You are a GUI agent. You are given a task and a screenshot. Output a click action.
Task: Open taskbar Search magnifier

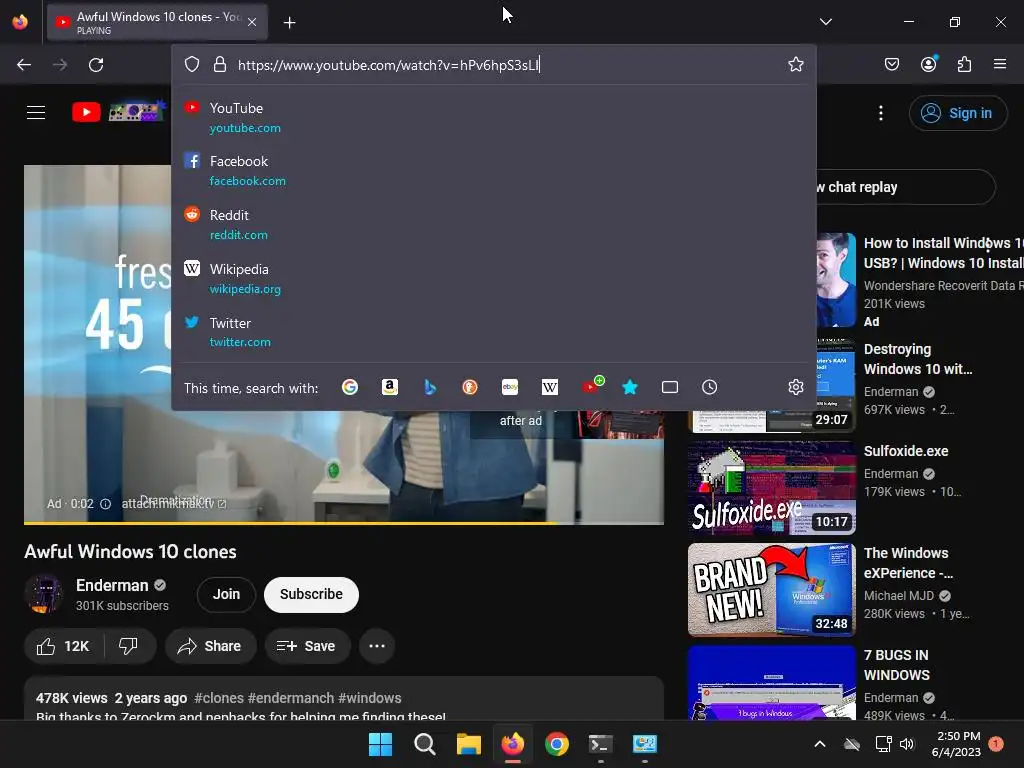(424, 744)
